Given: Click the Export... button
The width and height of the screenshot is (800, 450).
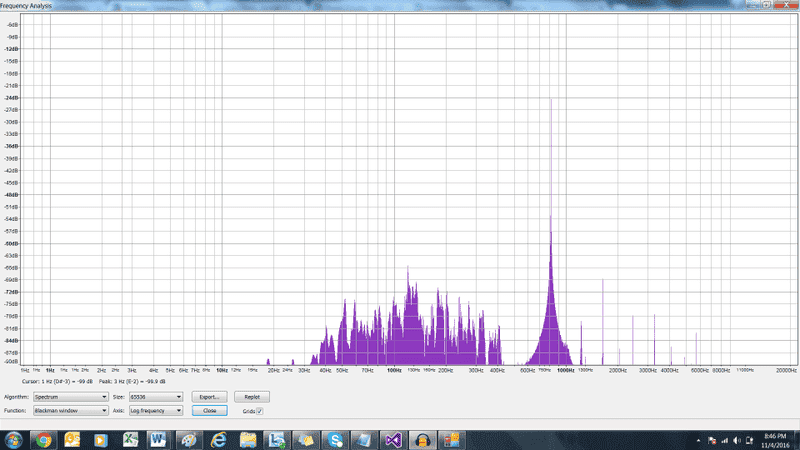Looking at the screenshot, I should (209, 397).
